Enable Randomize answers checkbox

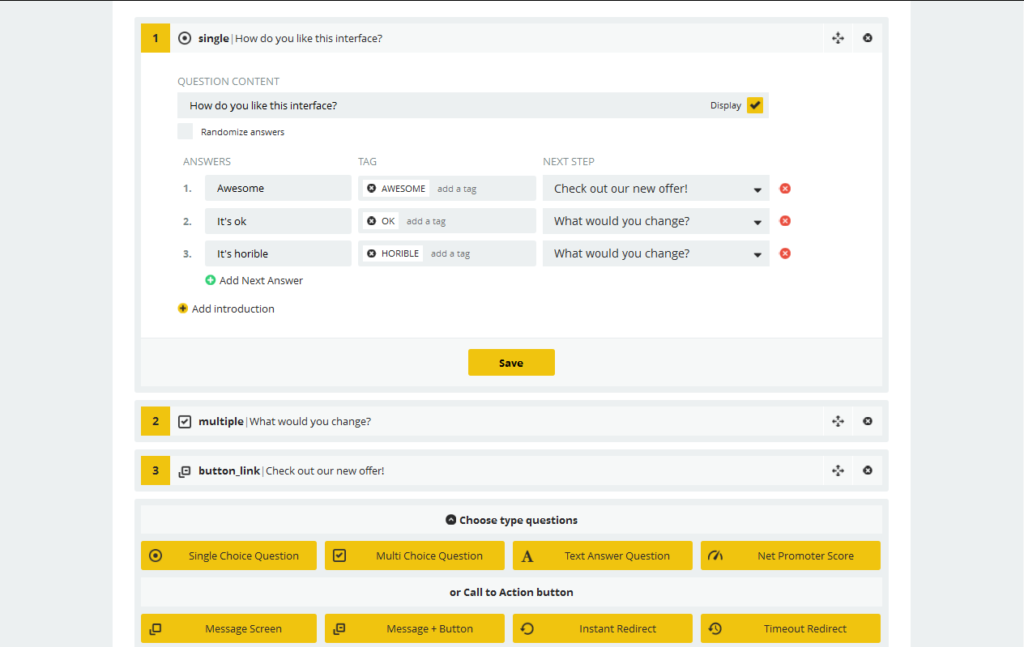point(186,132)
